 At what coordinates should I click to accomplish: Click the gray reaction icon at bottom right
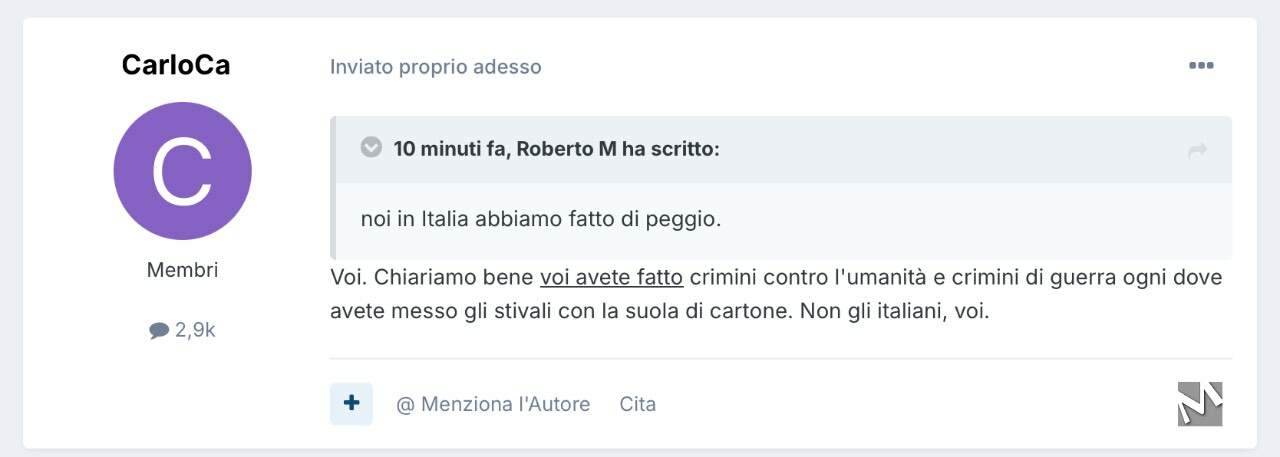pyautogui.click(x=1200, y=404)
